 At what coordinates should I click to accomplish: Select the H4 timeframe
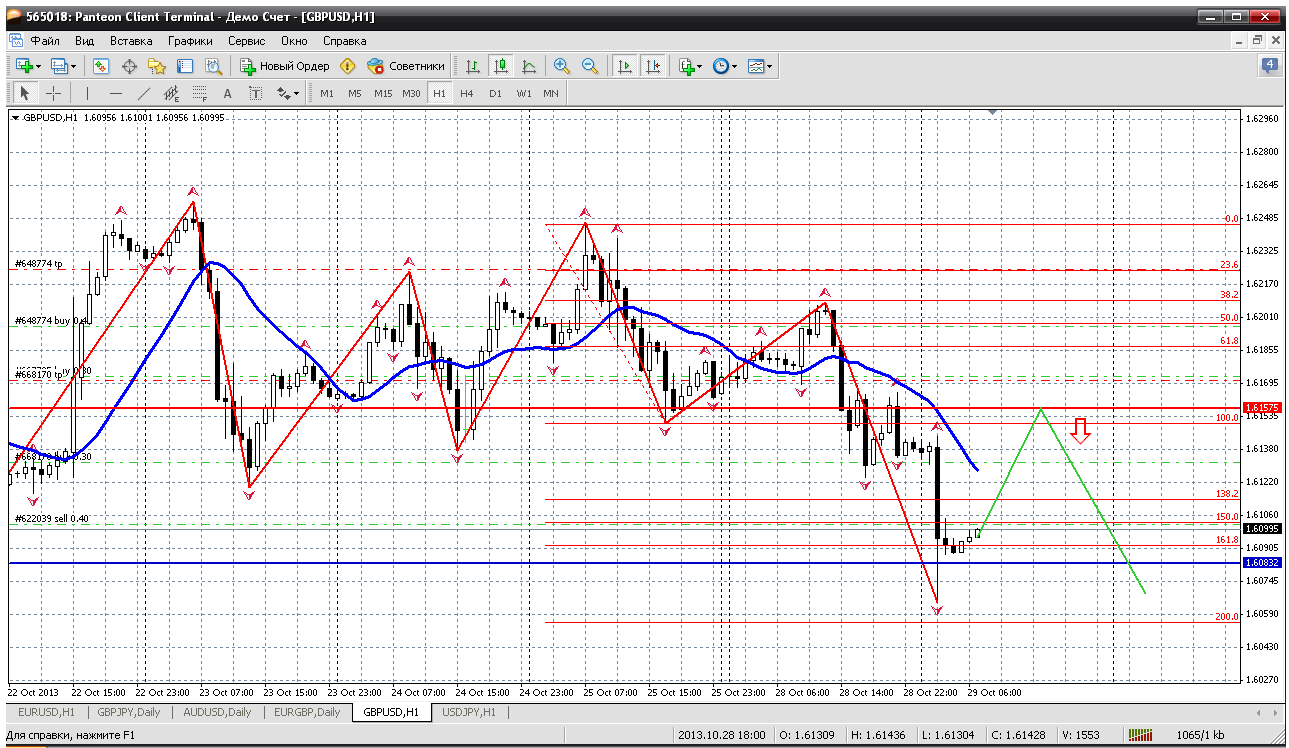tap(466, 93)
